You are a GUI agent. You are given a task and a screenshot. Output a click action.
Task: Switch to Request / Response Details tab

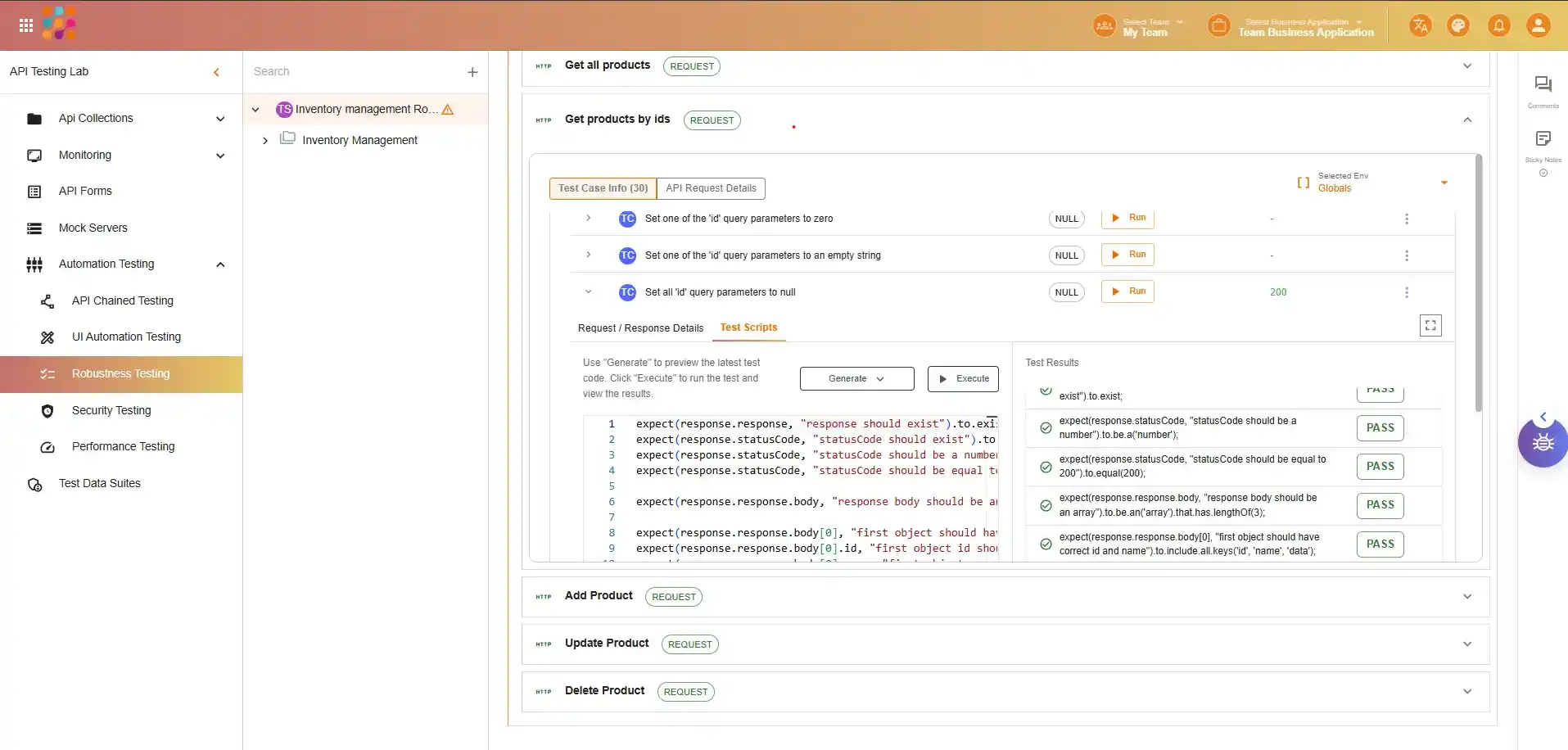click(x=640, y=328)
